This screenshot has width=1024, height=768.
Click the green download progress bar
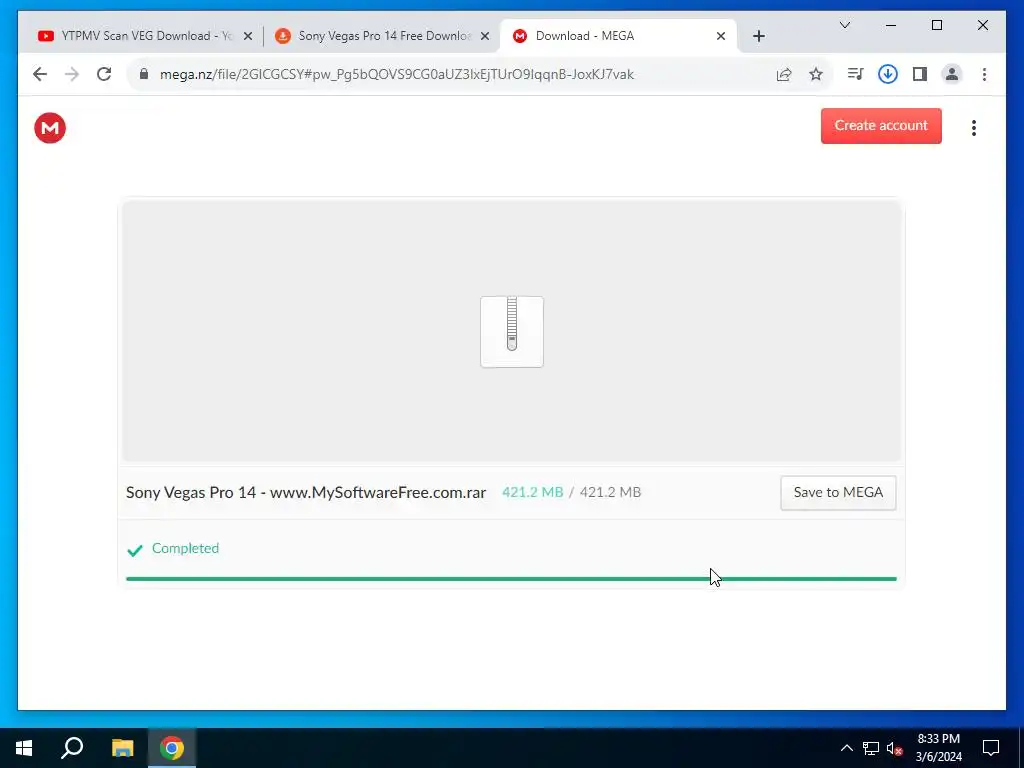[x=511, y=579]
